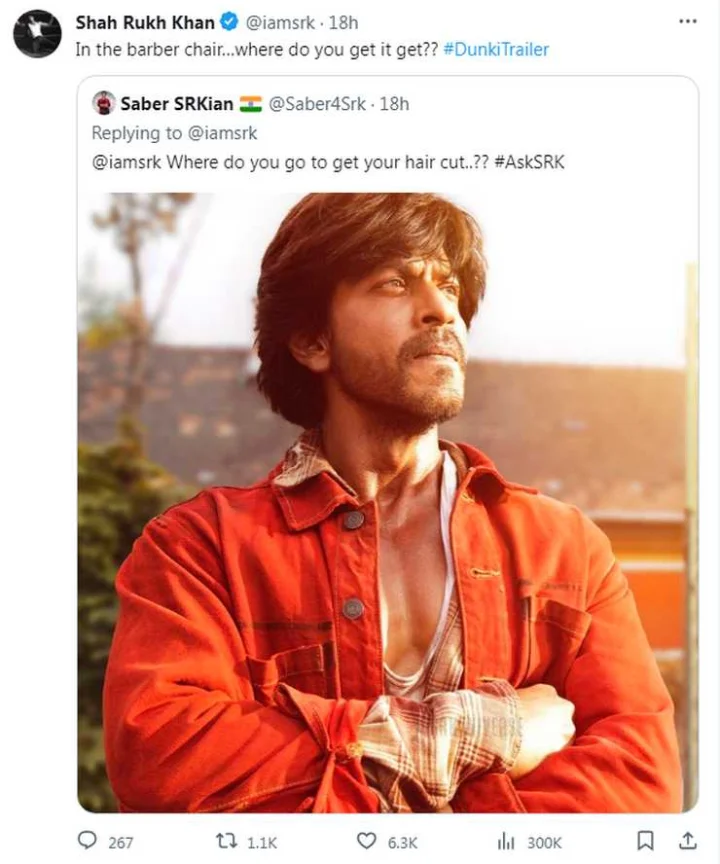The width and height of the screenshot is (720, 864).
Task: Click Saber SRKian's small avatar
Action: tap(104, 103)
